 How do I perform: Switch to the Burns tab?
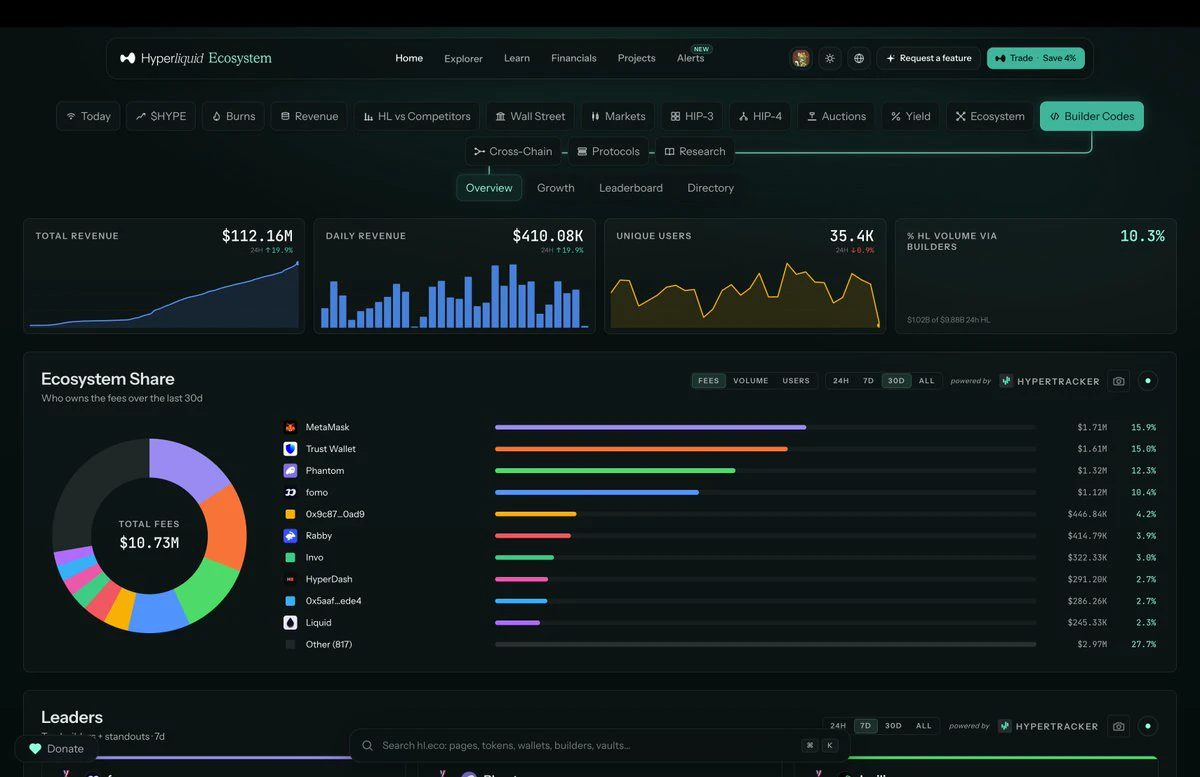tap(233, 116)
